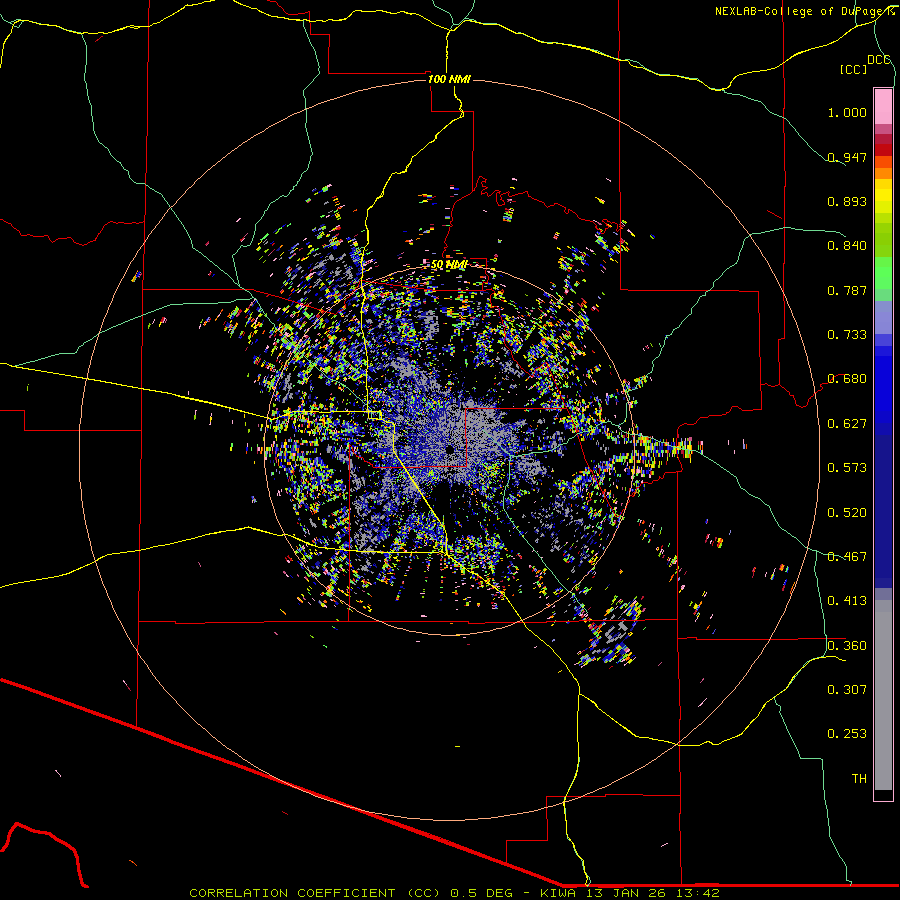Image resolution: width=900 pixels, height=900 pixels.
Task: Click the [CC] legend unit label
Action: (854, 69)
